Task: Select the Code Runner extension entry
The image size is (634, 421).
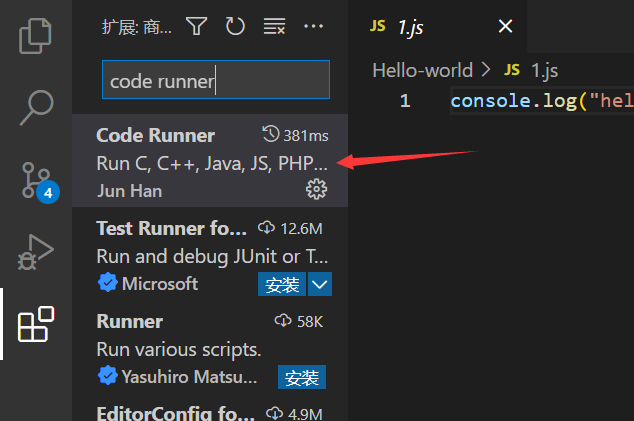Action: coord(210,161)
